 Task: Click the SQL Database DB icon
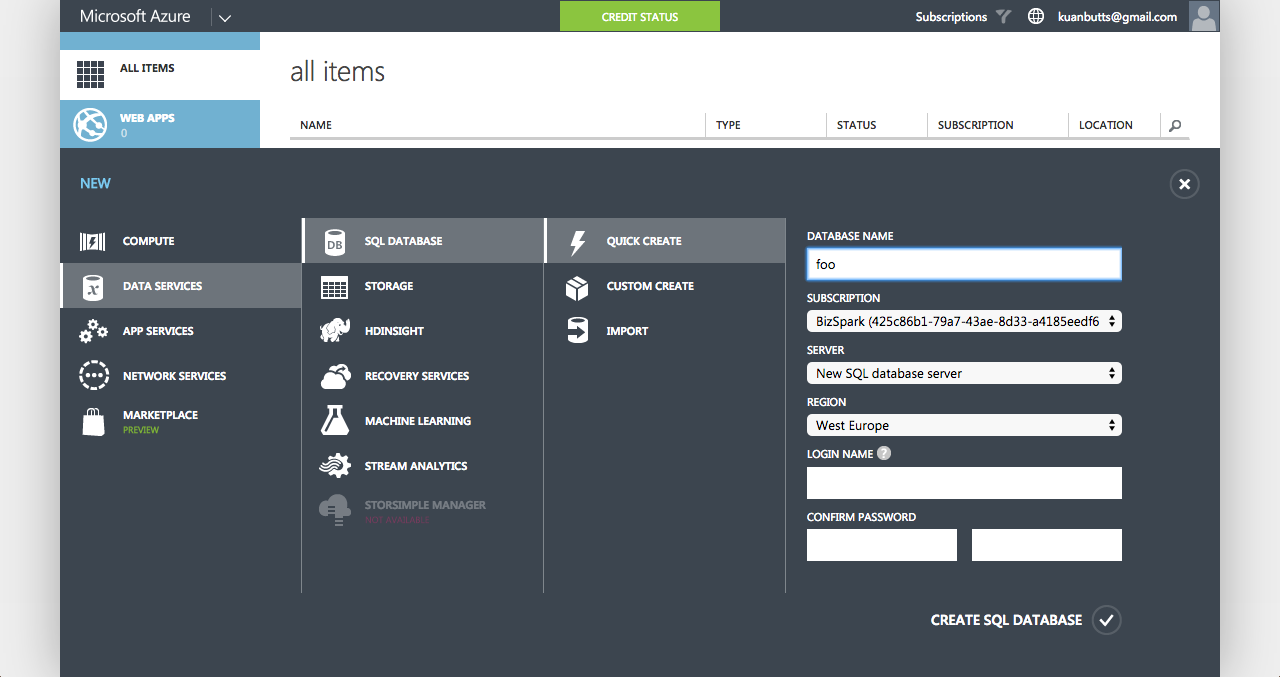pyautogui.click(x=335, y=242)
